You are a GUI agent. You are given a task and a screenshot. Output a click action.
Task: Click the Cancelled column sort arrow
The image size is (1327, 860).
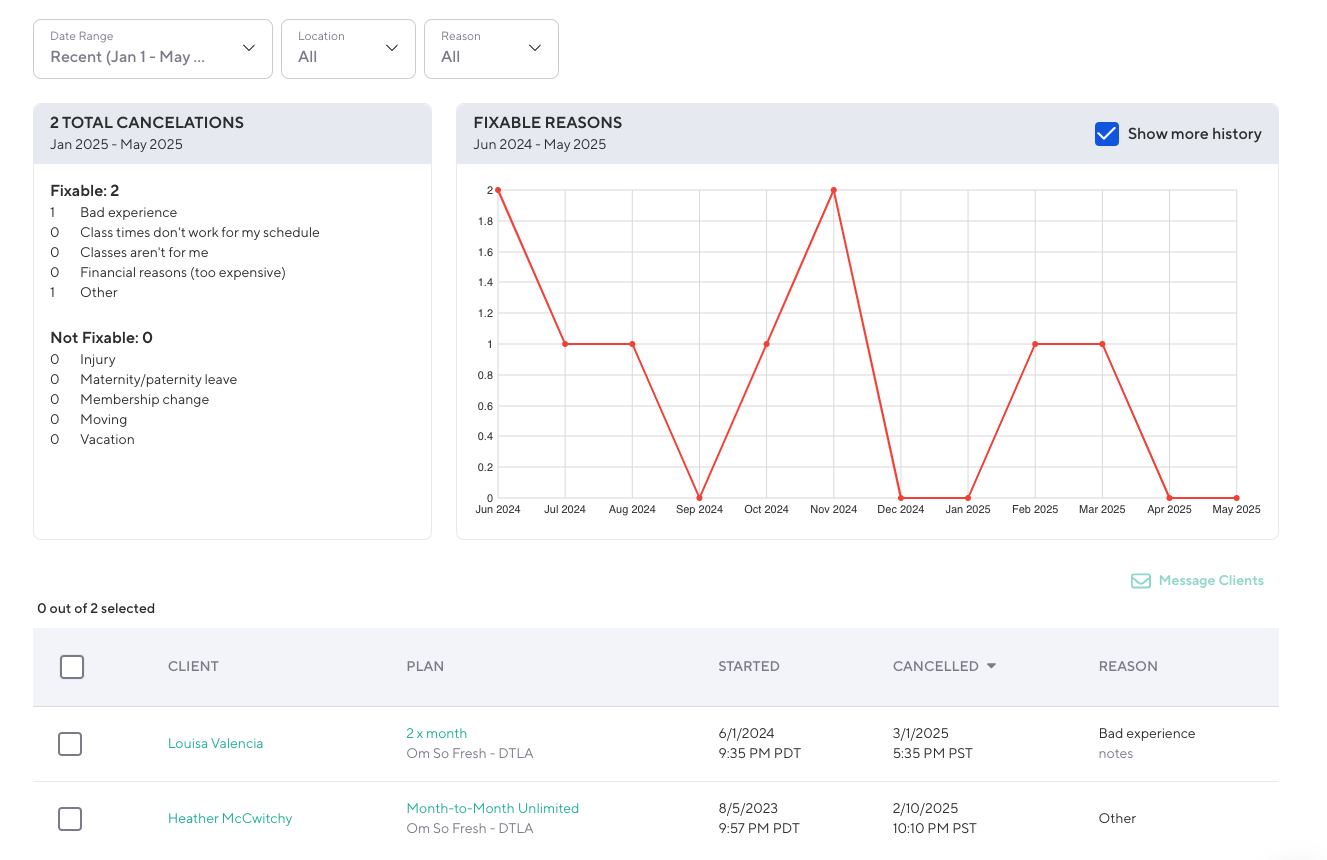click(991, 666)
